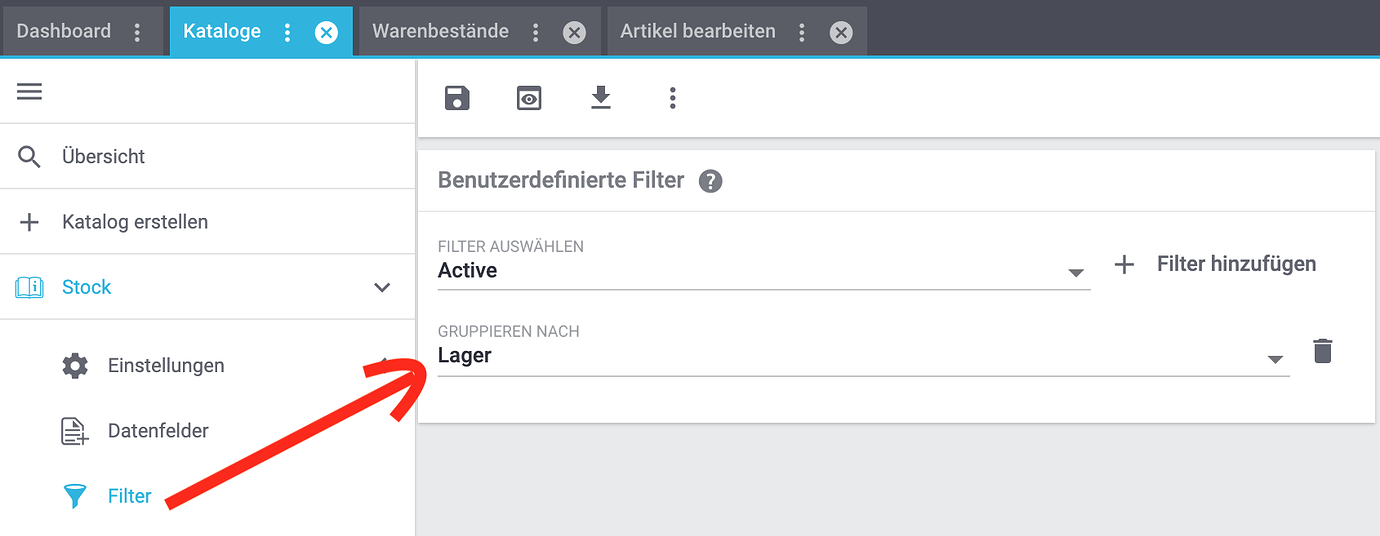Open the toolbar's three-dot more menu
This screenshot has height=536, width=1380.
click(672, 98)
